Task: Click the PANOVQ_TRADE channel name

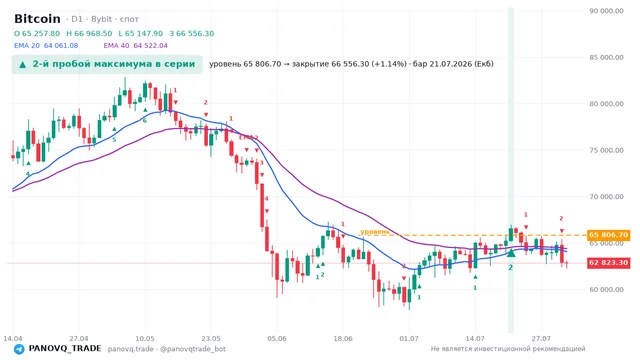Action: (x=65, y=349)
